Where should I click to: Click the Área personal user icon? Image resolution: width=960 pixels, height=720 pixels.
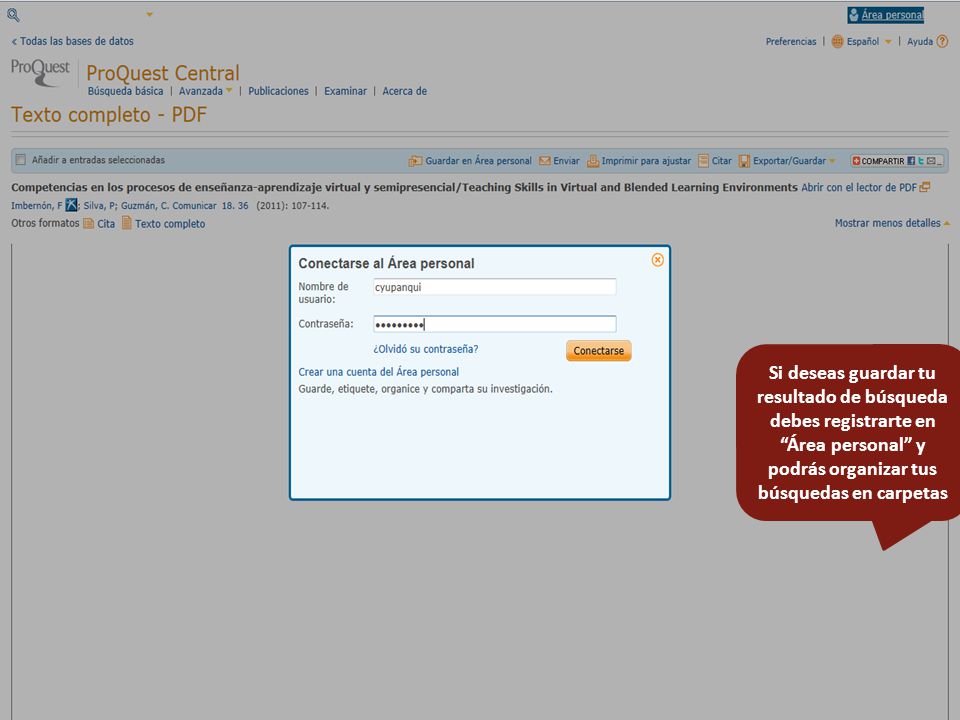click(x=853, y=15)
